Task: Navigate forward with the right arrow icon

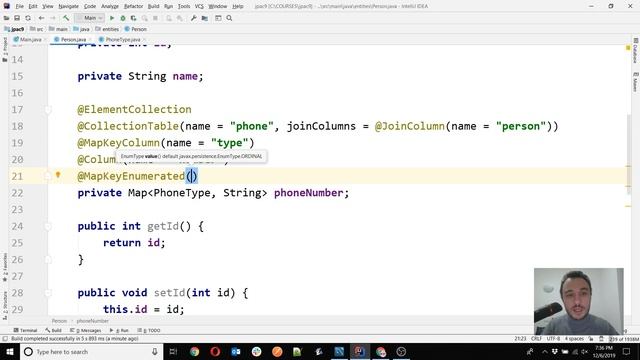Action: (x=53, y=18)
